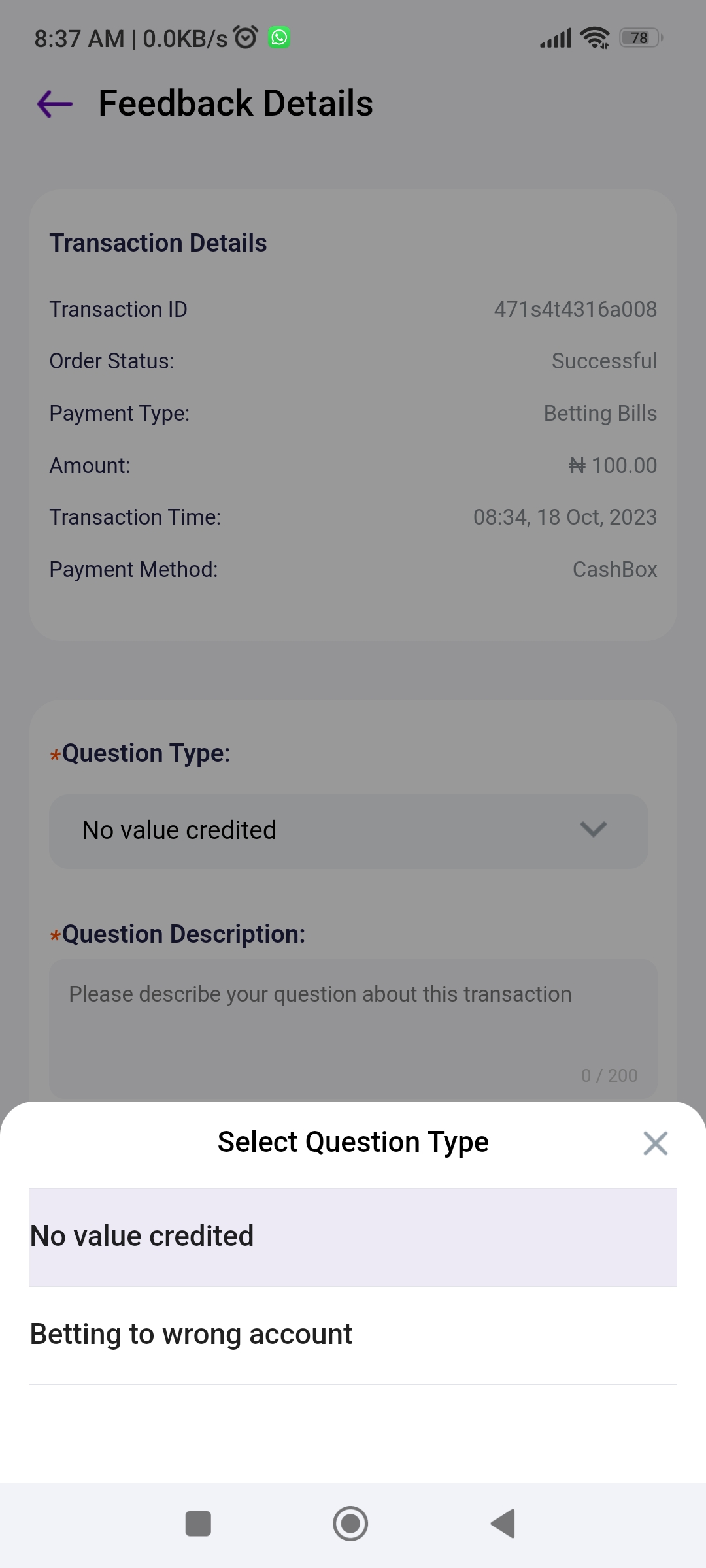Image resolution: width=706 pixels, height=1568 pixels.
Task: Tap the alarm clock status icon
Action: (x=246, y=38)
